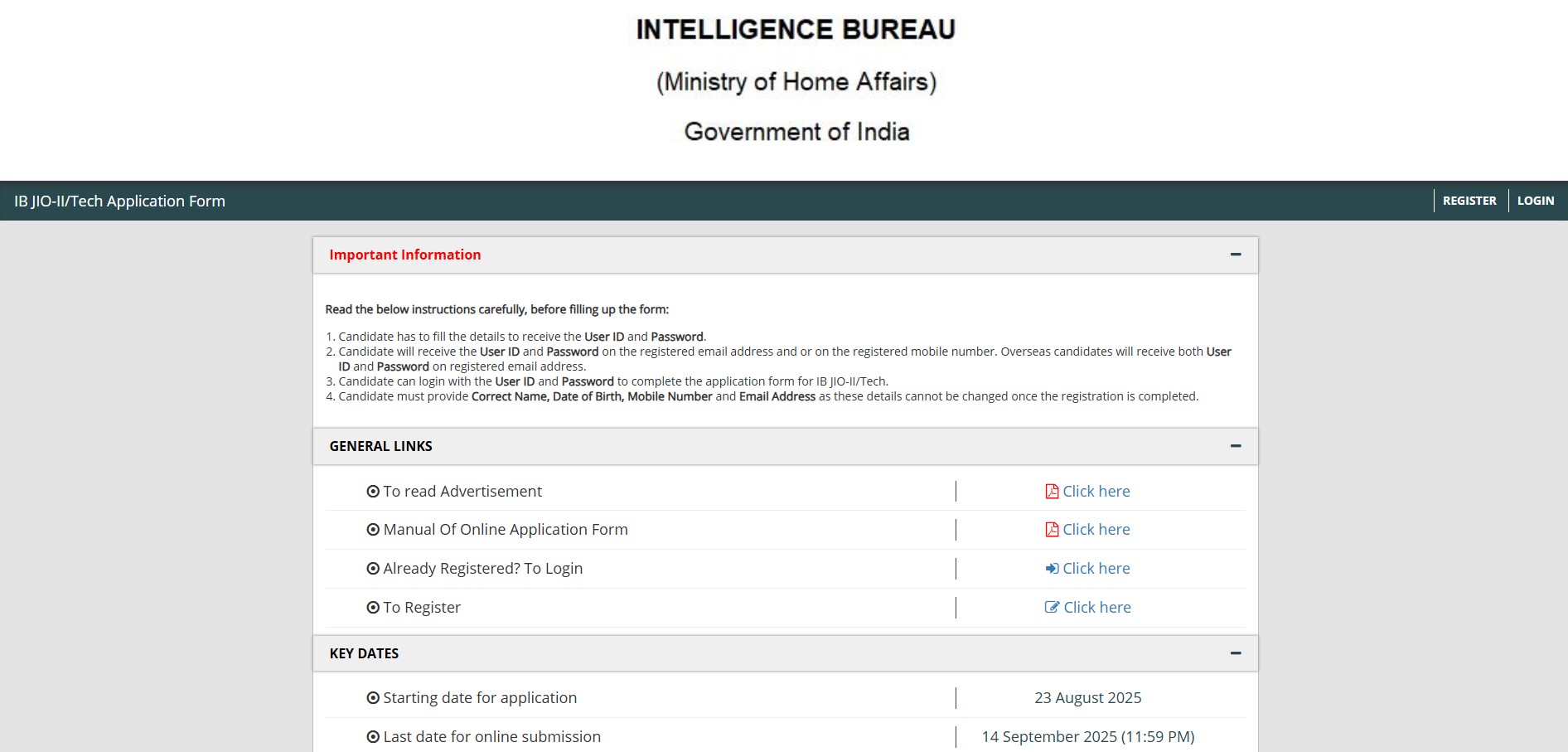Click the GENERAL LINKS header text
The height and width of the screenshot is (752, 1568).
381,446
